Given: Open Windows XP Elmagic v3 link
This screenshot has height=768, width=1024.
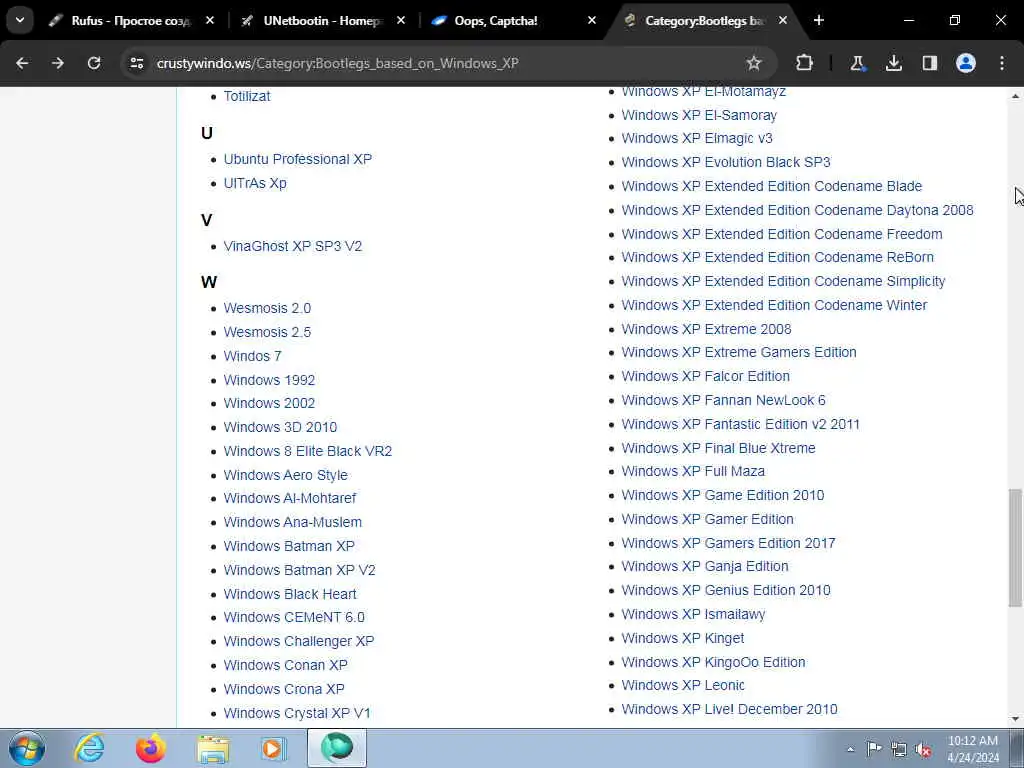Looking at the screenshot, I should click(x=697, y=138).
